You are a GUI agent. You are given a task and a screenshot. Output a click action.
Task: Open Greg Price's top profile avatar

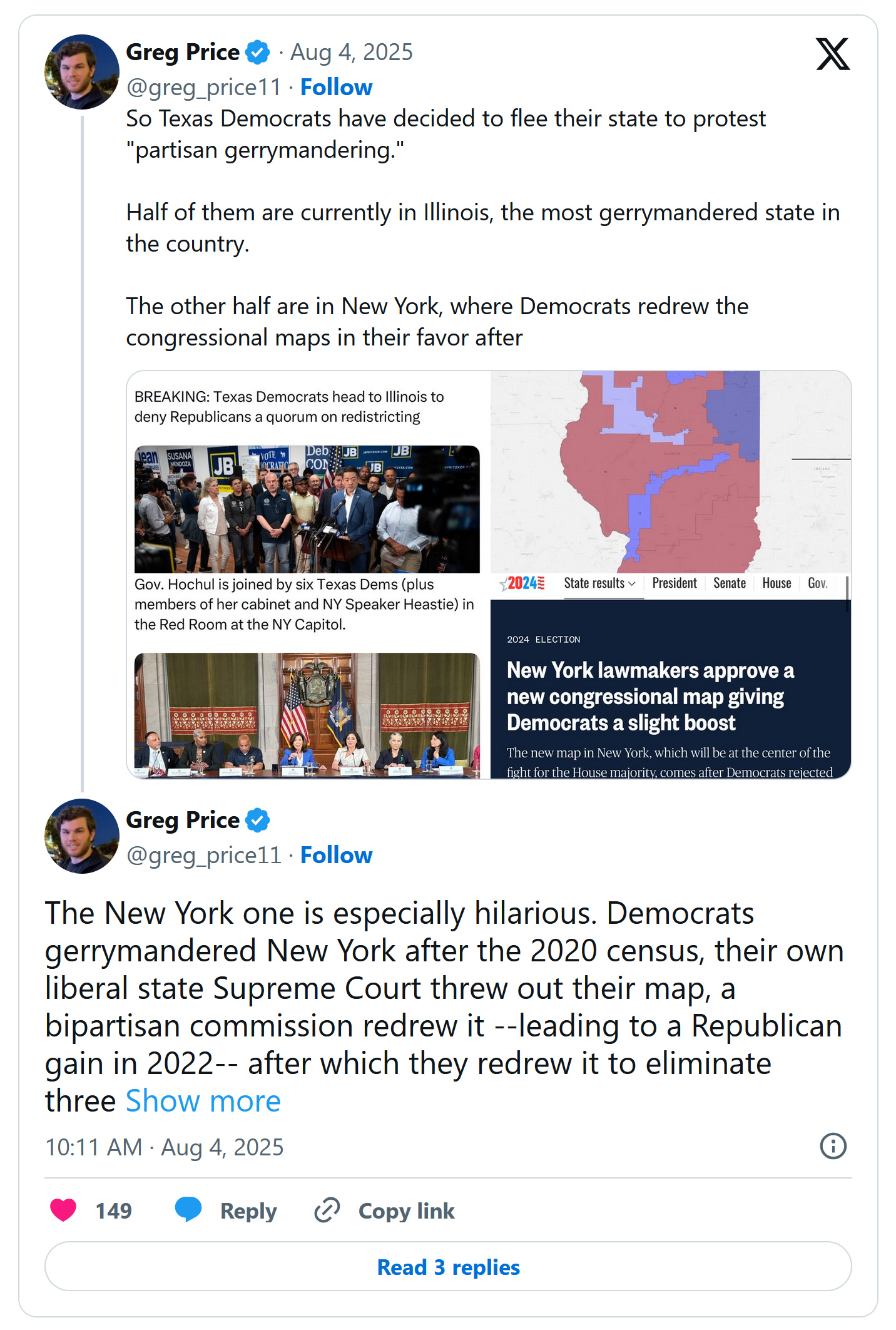click(x=81, y=72)
